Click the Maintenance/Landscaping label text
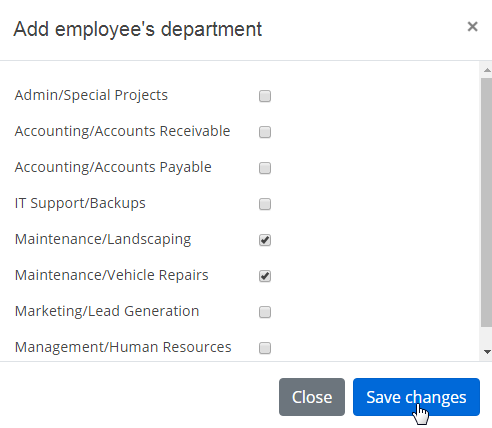 [103, 239]
